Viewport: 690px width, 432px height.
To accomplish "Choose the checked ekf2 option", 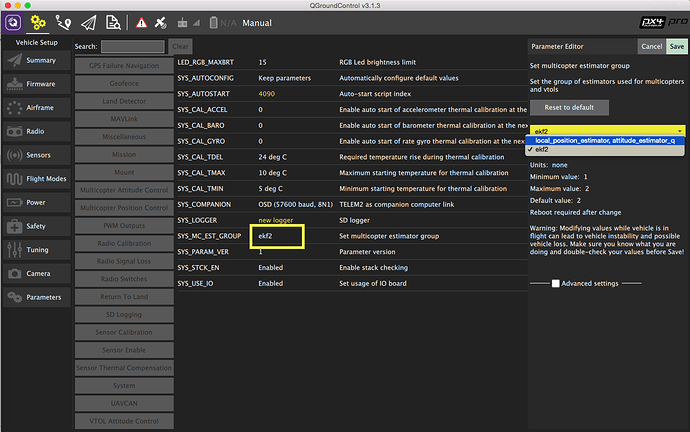I will [605, 150].
